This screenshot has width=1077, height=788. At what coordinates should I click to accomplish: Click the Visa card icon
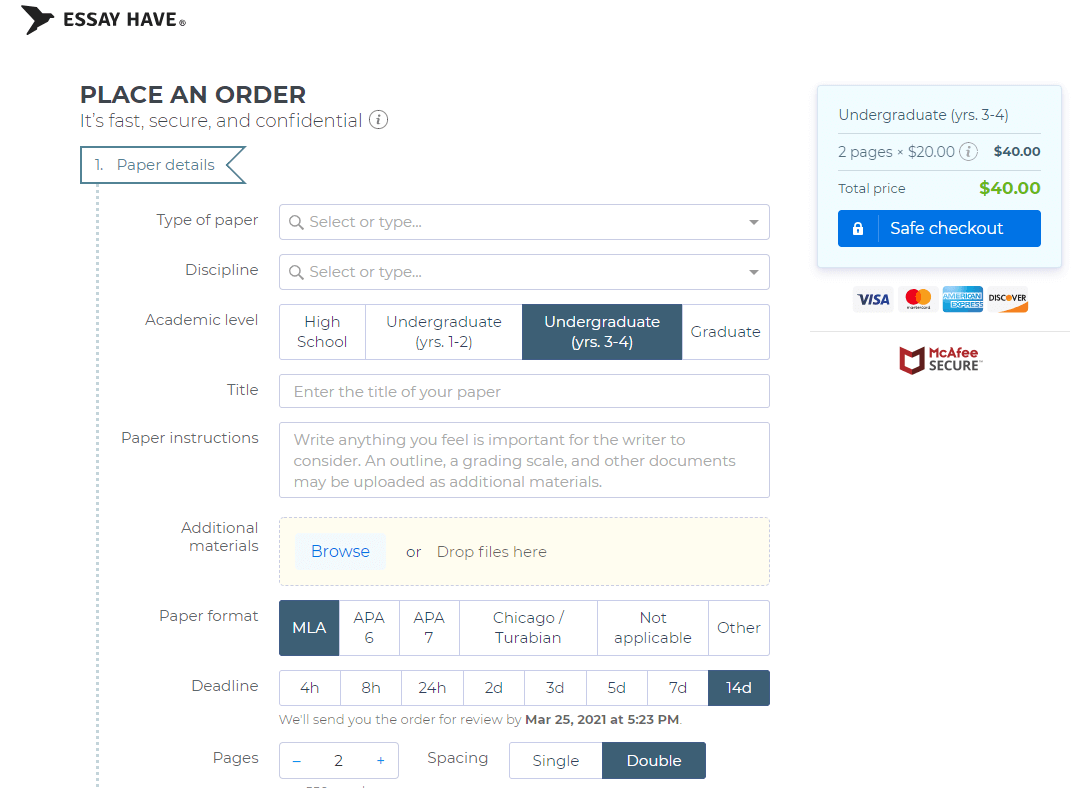tap(873, 299)
